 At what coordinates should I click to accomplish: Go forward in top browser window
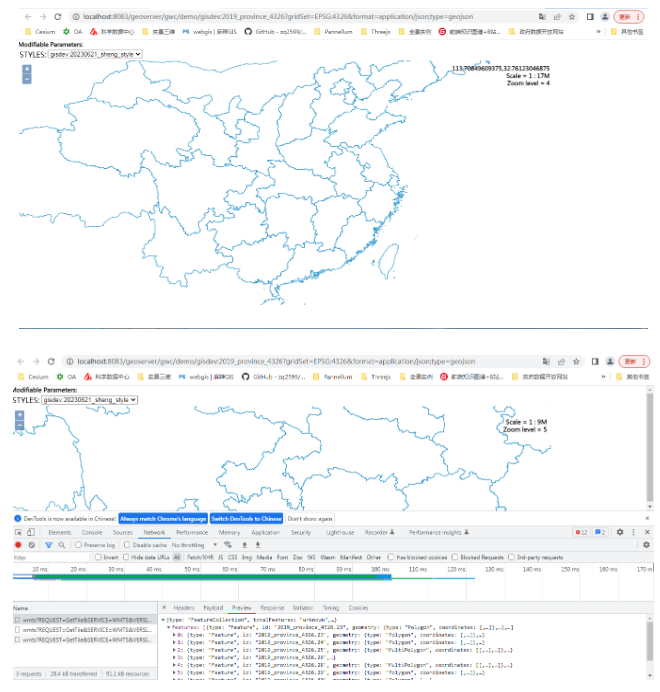pos(43,17)
